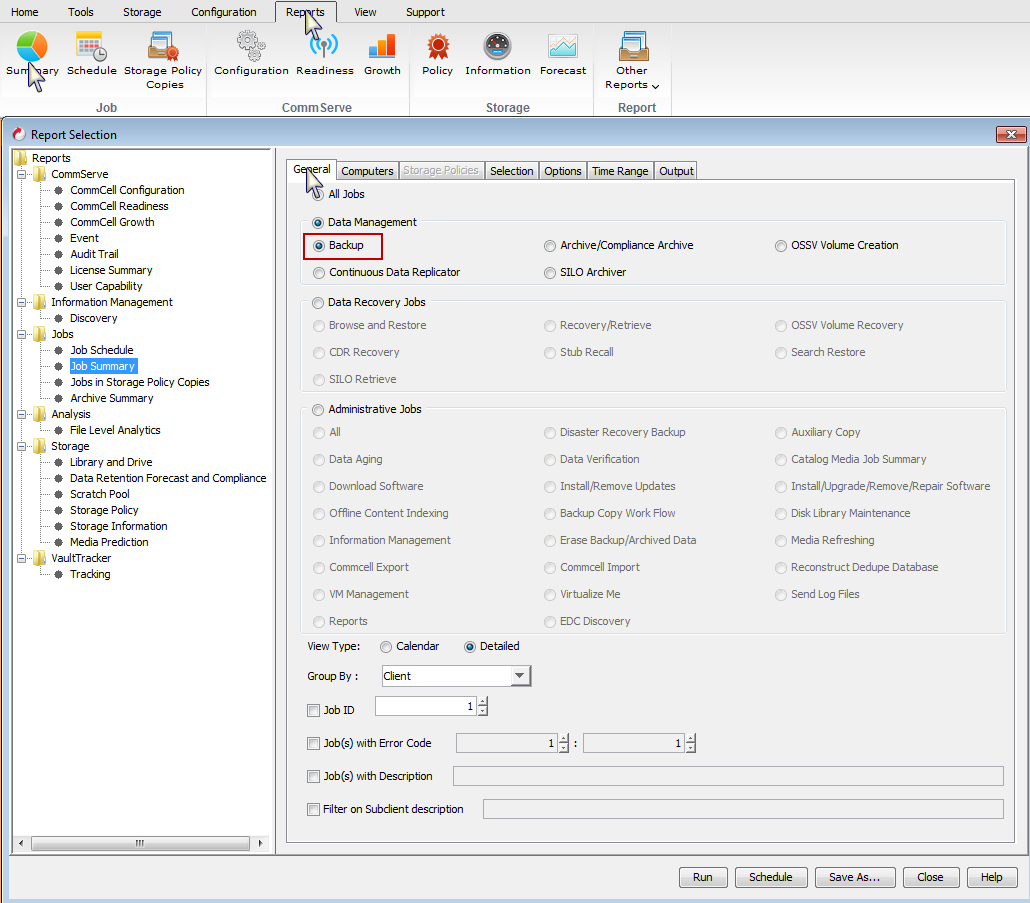Click the Storage Policy report icon
1030x903 pixels.
[437, 47]
